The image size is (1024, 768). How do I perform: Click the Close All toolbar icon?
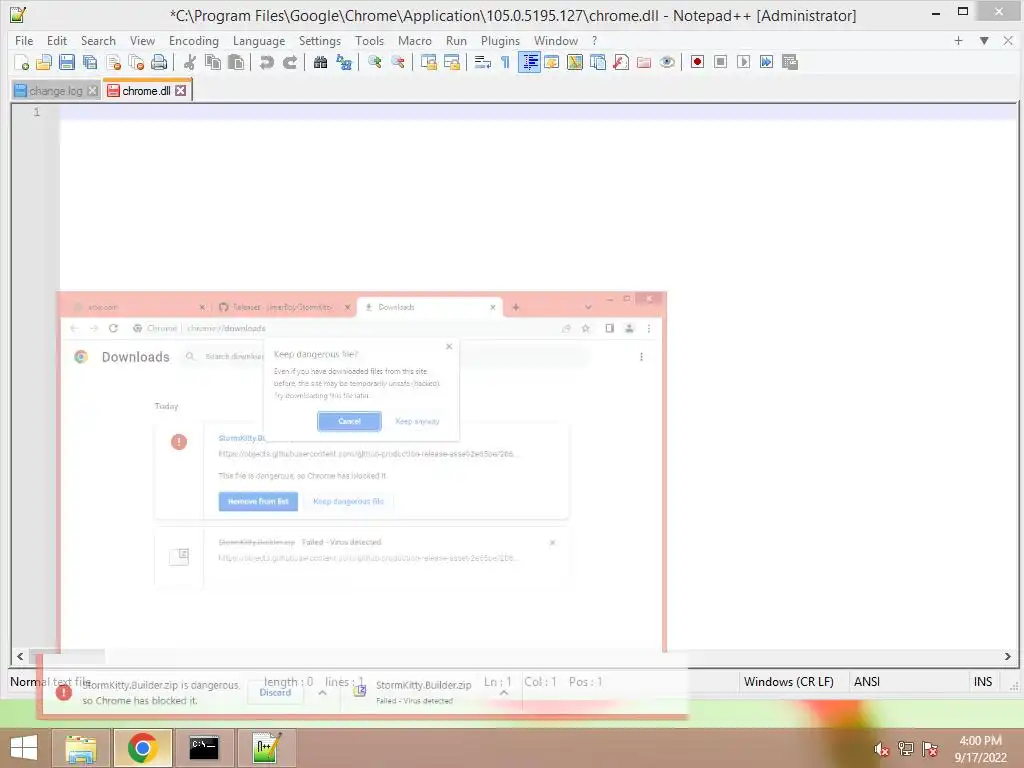pyautogui.click(x=136, y=62)
